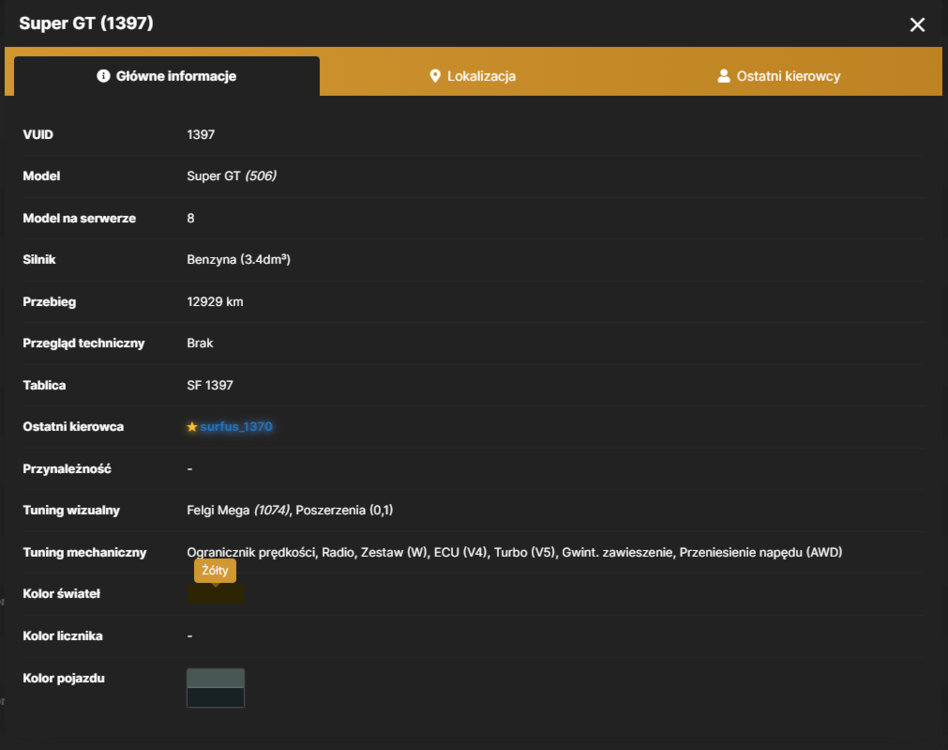Click the Turbo (V5) tuning entry
The width and height of the screenshot is (948, 750).
point(525,552)
